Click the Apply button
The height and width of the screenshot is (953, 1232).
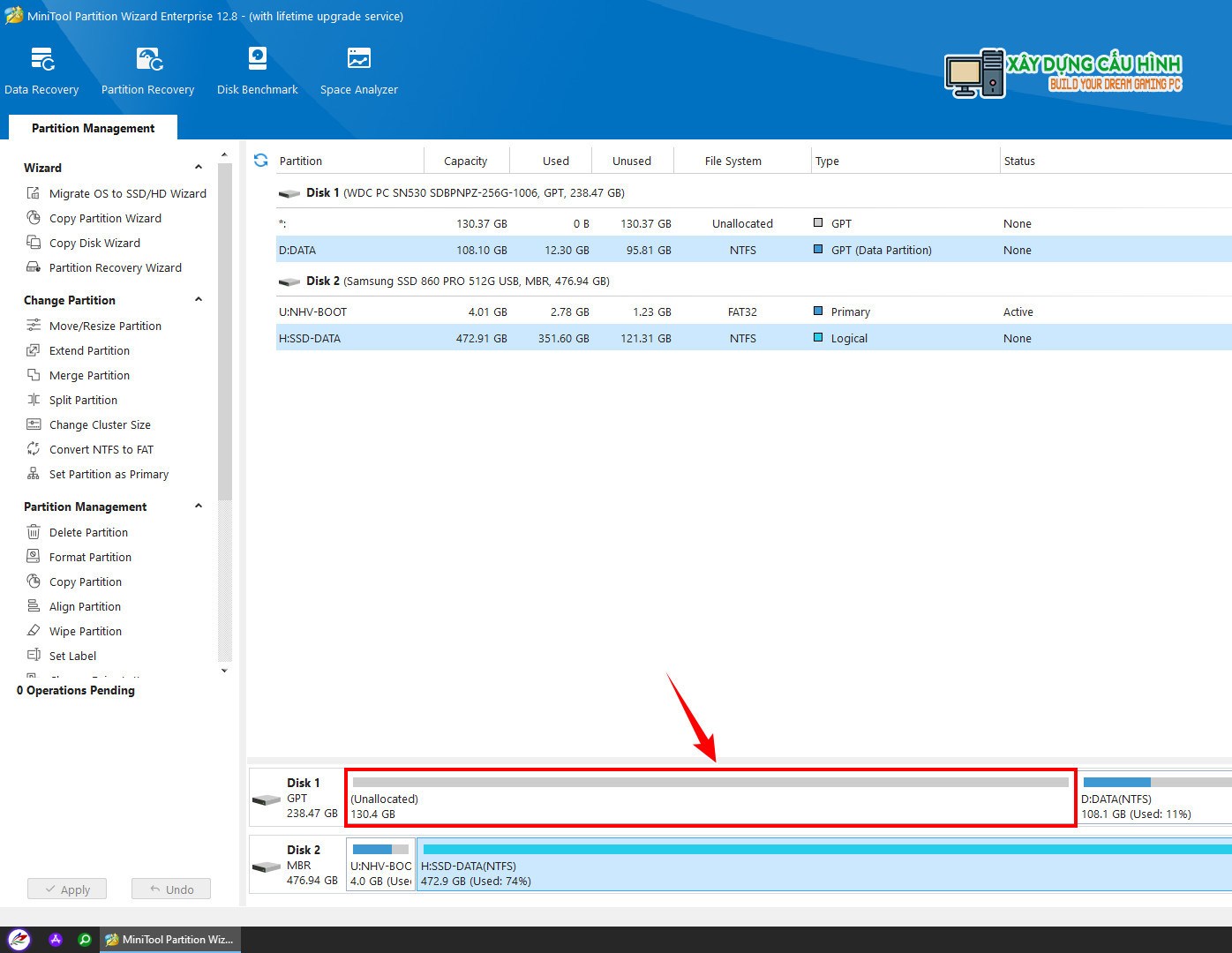click(x=67, y=889)
